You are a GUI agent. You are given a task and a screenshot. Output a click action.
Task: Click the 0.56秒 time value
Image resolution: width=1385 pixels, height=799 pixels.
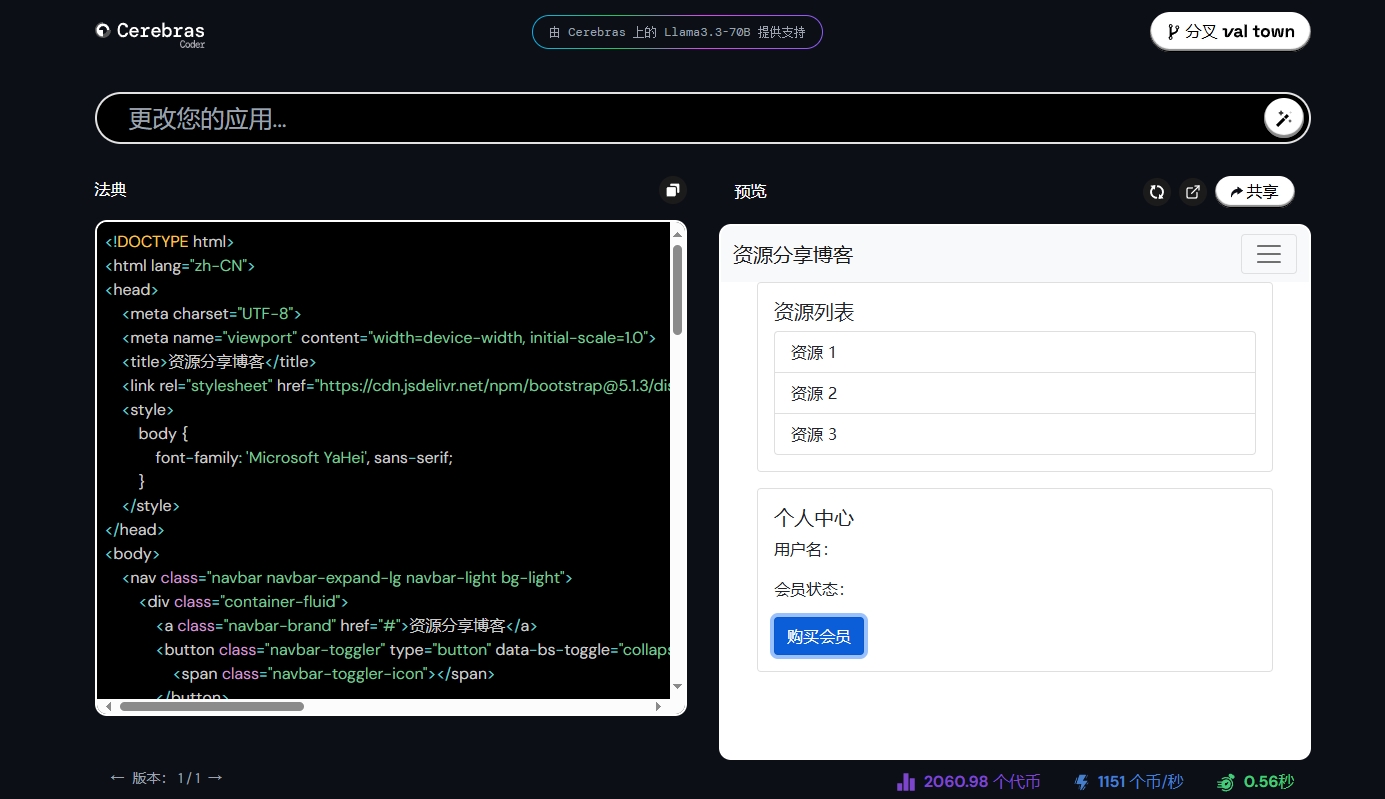[1269, 782]
